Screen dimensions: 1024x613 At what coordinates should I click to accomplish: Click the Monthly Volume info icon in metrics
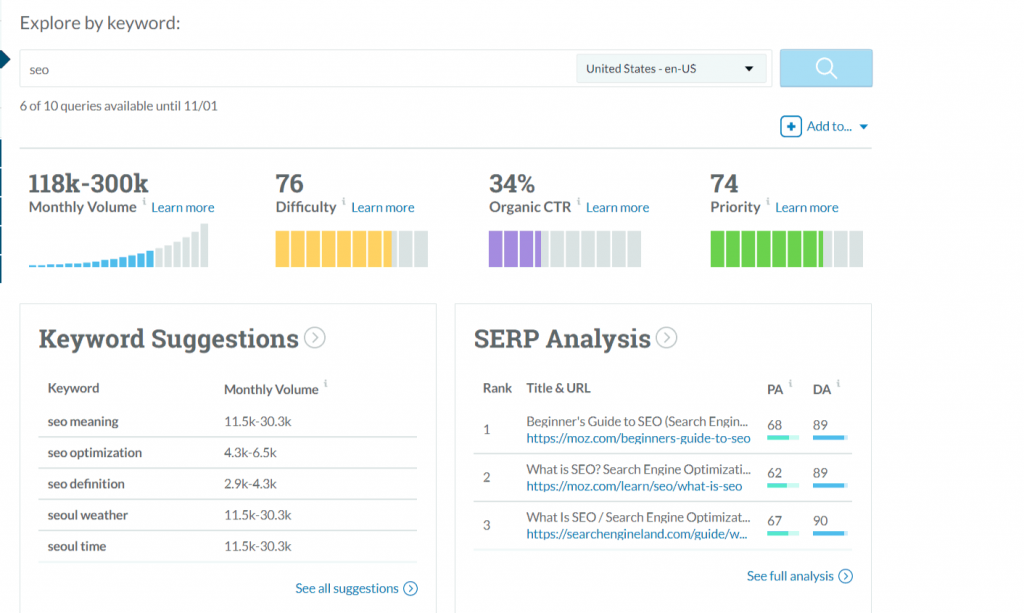[x=144, y=201]
